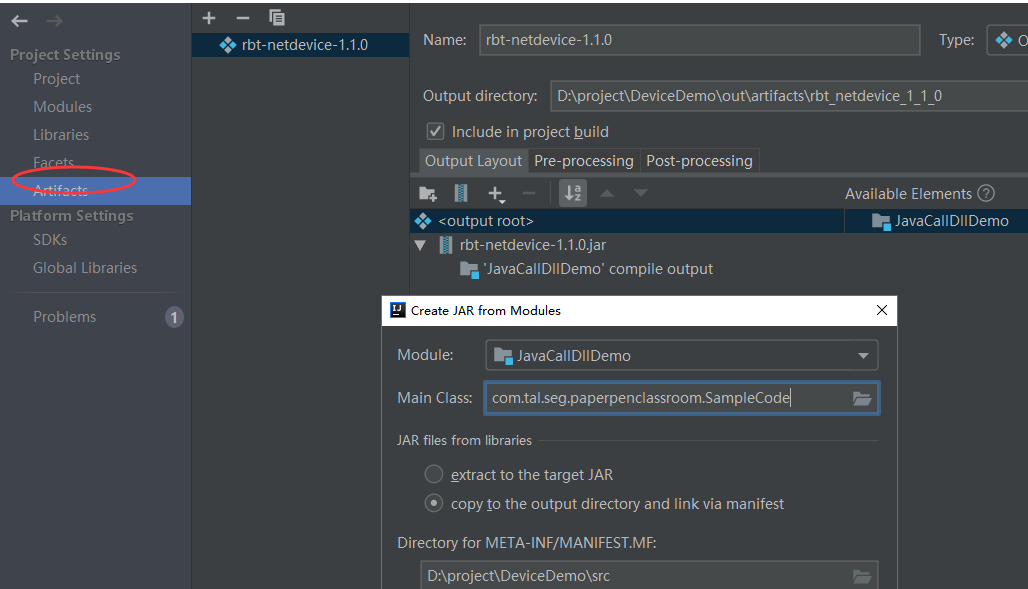Toggle Include in project build checkbox

pos(435,132)
